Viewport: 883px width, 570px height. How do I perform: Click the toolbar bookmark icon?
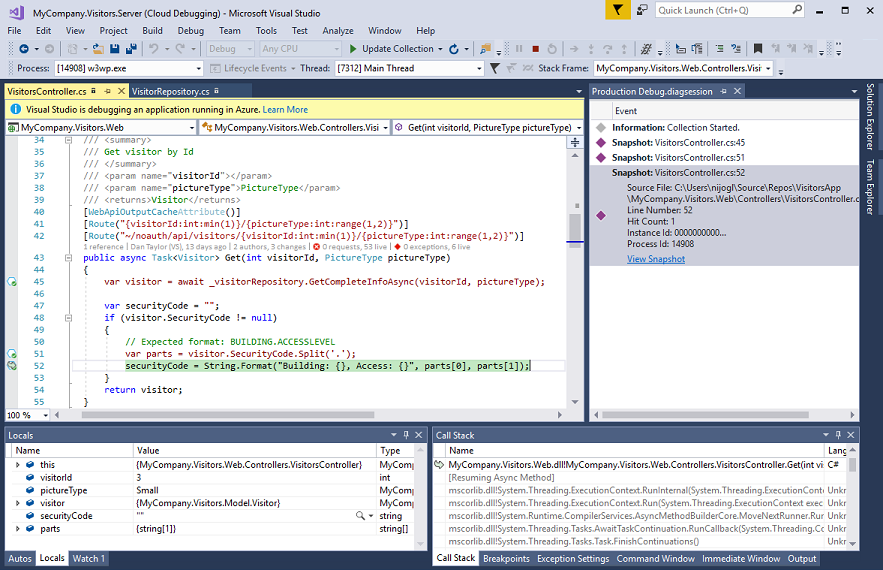(758, 49)
